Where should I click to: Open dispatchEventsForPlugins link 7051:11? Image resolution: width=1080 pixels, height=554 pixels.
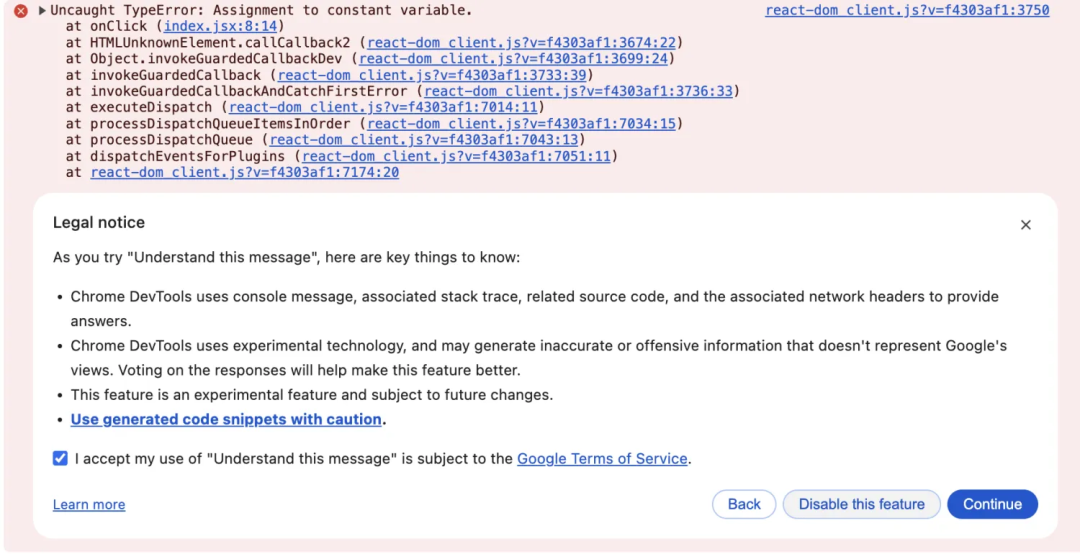[x=456, y=156]
